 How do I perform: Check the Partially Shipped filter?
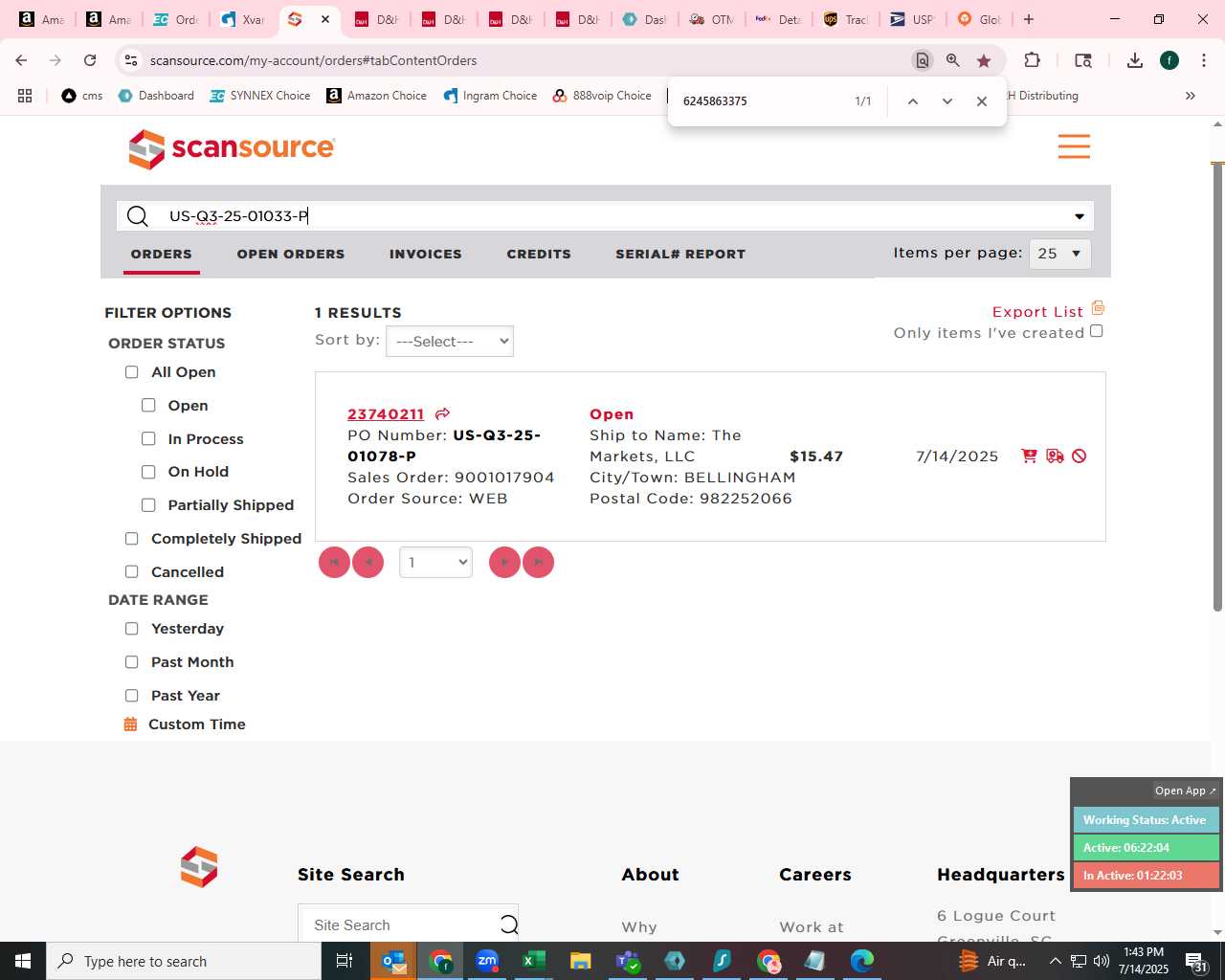pyautogui.click(x=148, y=505)
